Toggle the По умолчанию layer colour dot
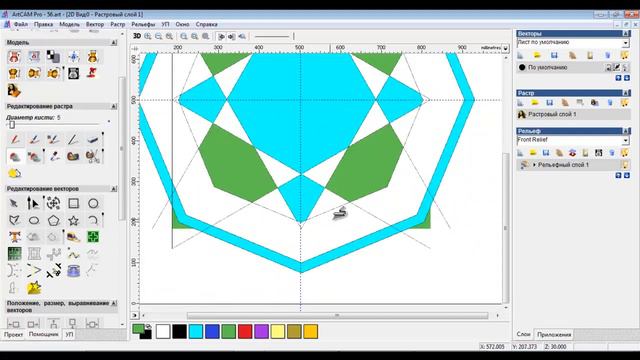 click(522, 67)
